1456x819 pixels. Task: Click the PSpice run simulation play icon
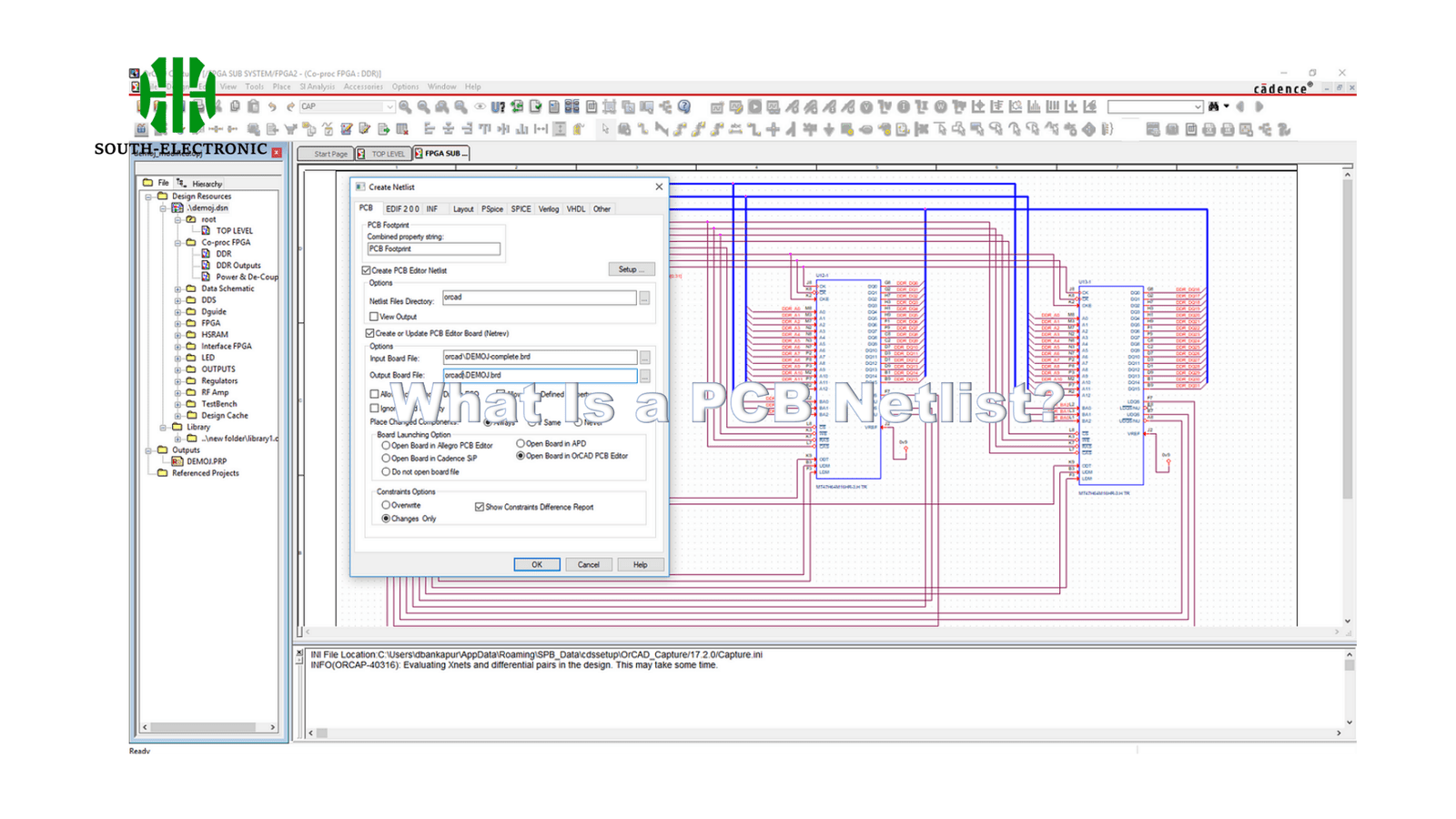pos(754,107)
